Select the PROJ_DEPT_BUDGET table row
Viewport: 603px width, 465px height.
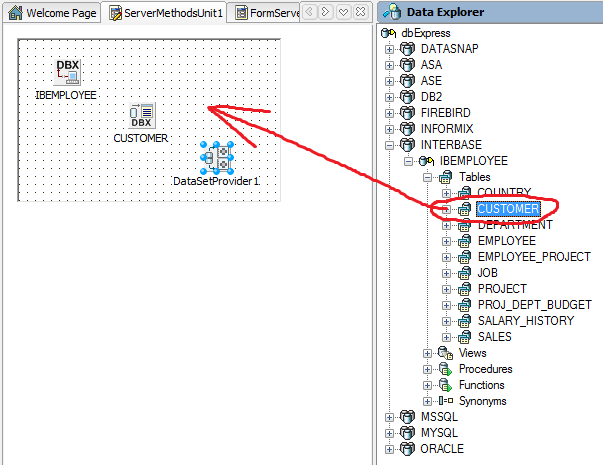(535, 305)
